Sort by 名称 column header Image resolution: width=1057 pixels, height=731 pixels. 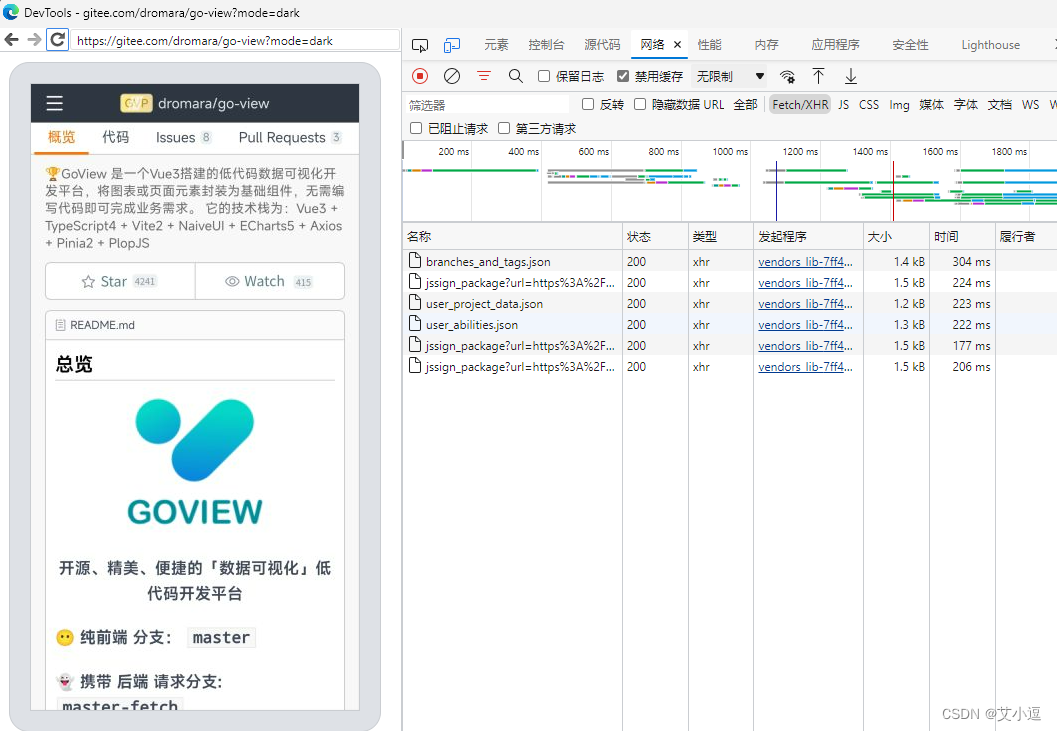point(512,236)
